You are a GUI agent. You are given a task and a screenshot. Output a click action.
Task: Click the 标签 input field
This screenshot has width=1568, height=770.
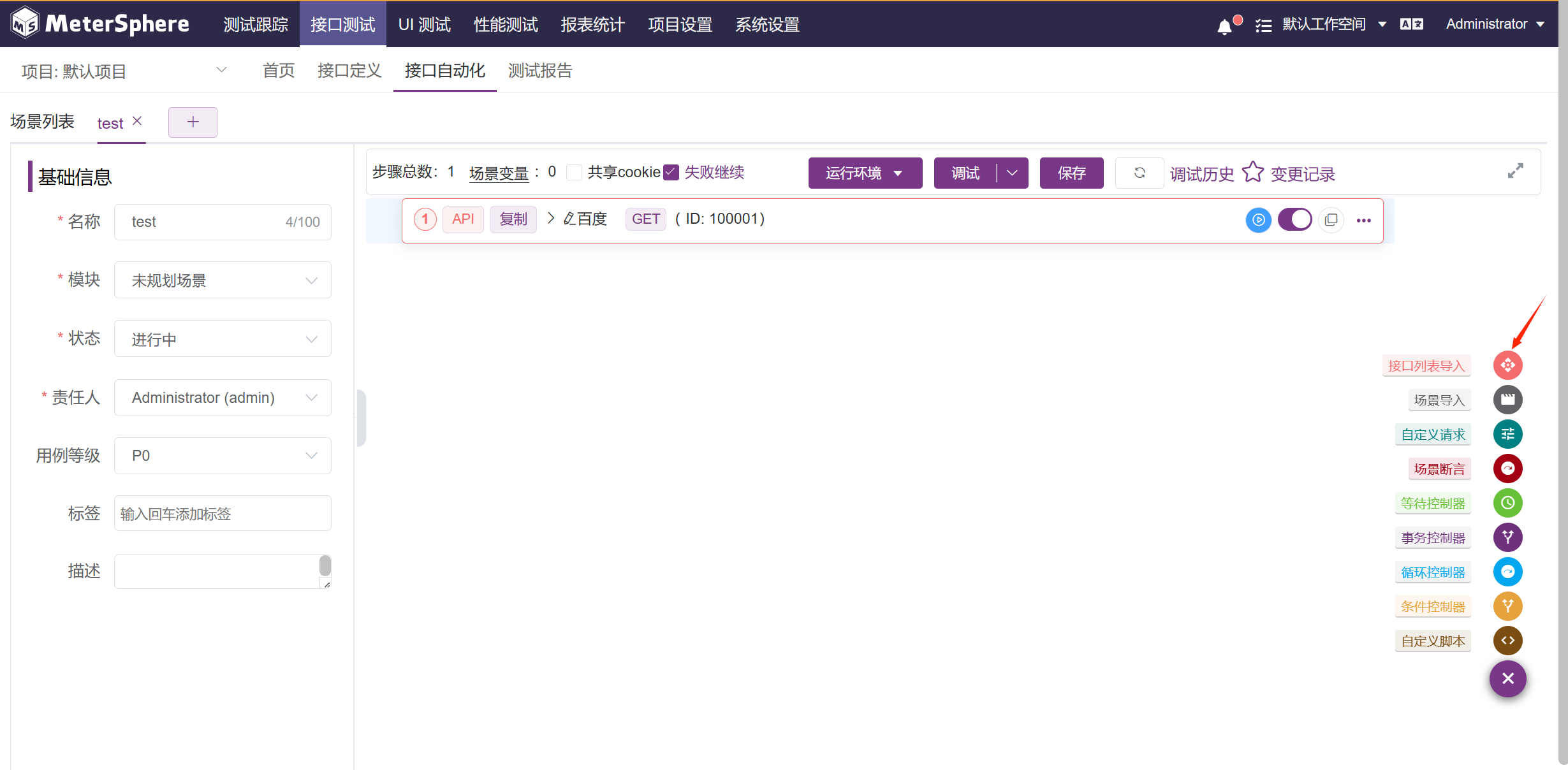pyautogui.click(x=223, y=514)
